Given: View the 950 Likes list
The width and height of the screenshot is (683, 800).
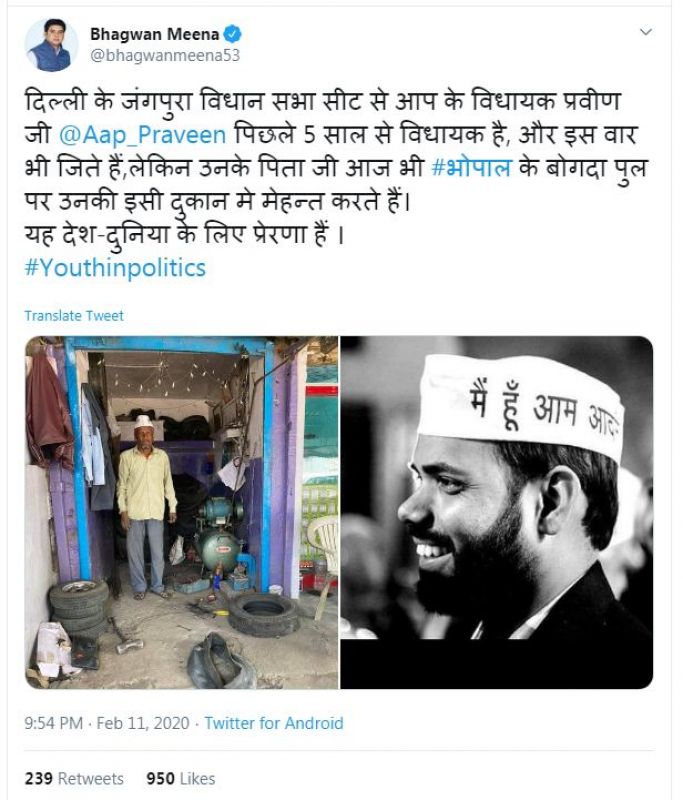Looking at the screenshot, I should coord(181,779).
